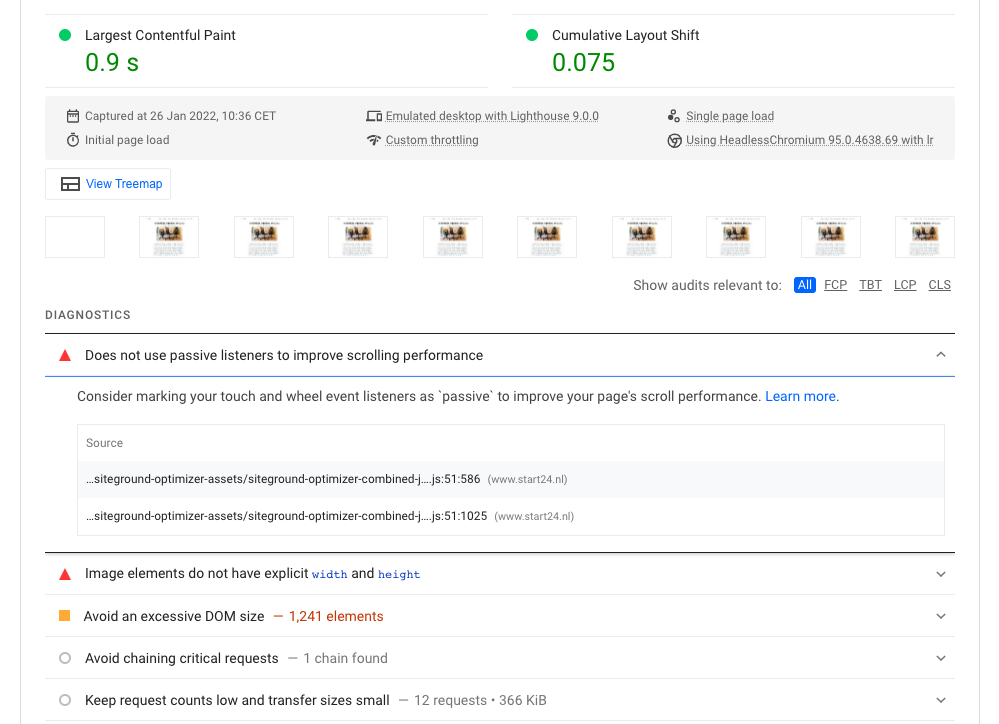999x724 pixels.
Task: Click the globe icon before HeadlessChromium
Action: click(x=674, y=140)
